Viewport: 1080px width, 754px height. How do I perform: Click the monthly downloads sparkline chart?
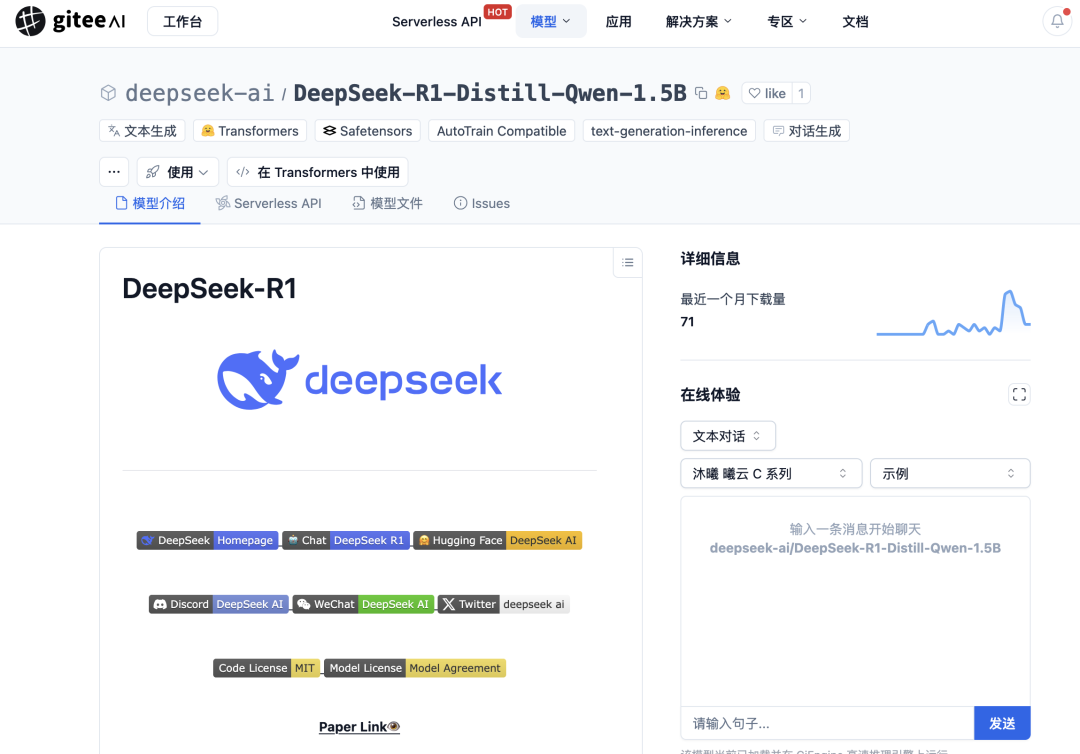coord(953,313)
